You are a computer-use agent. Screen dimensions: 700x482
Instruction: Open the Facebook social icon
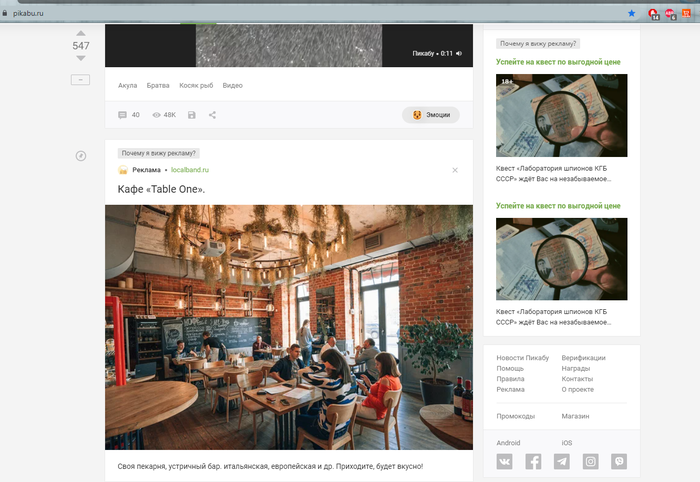tap(533, 461)
